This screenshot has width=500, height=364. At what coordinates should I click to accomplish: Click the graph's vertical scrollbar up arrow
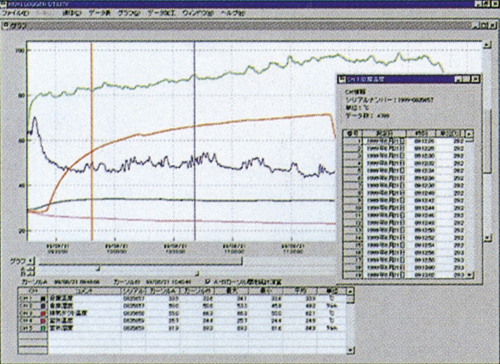(x=487, y=45)
